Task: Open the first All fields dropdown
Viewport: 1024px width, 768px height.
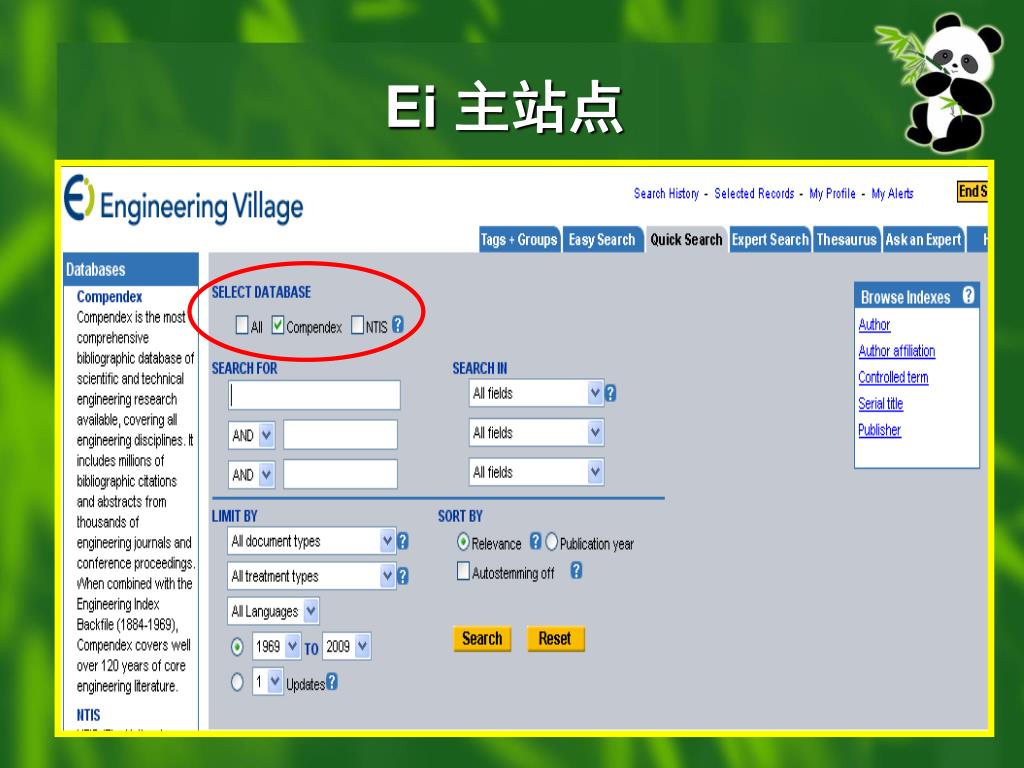Action: click(536, 393)
